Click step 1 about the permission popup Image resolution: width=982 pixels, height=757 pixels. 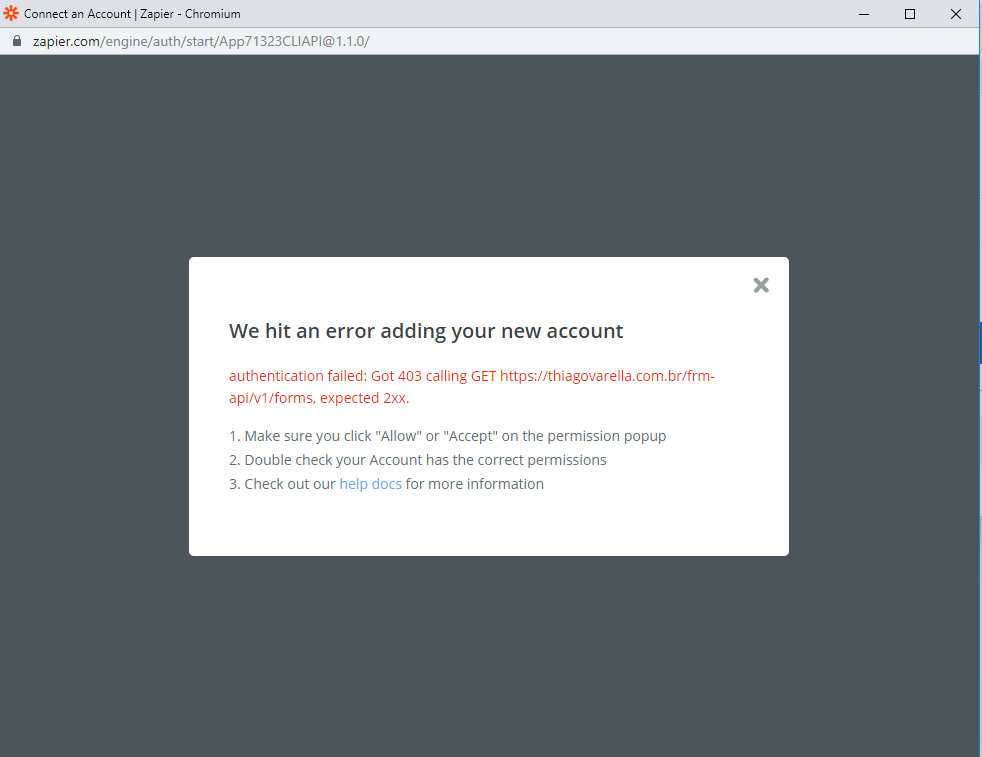point(448,436)
